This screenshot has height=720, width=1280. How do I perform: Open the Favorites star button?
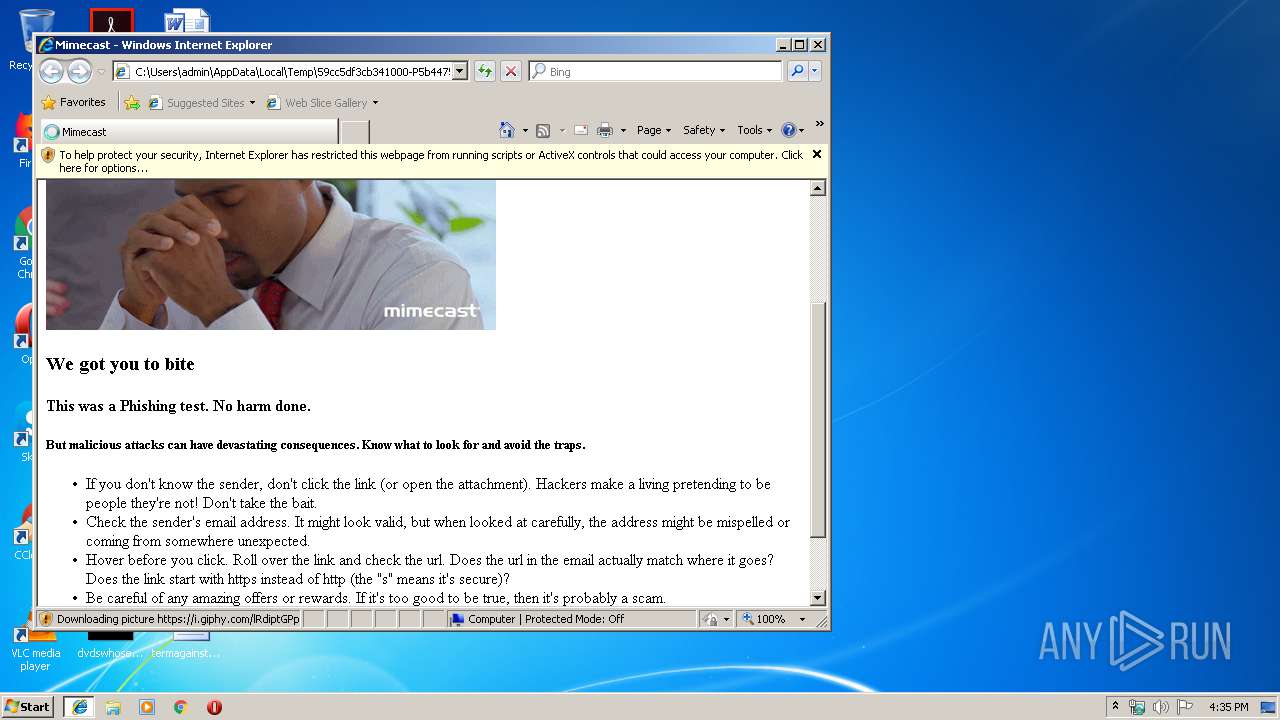click(73, 102)
